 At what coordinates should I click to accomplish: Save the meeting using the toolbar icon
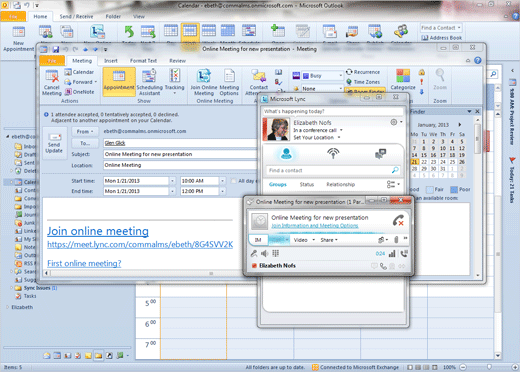[56, 49]
